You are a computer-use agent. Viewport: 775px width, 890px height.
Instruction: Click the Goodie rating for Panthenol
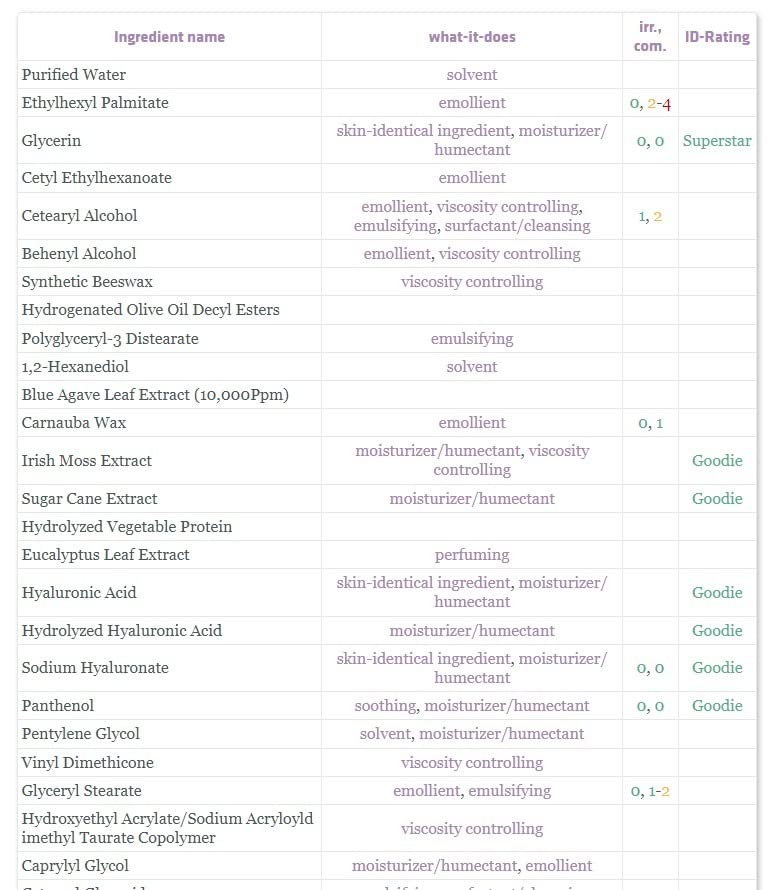[x=717, y=706]
